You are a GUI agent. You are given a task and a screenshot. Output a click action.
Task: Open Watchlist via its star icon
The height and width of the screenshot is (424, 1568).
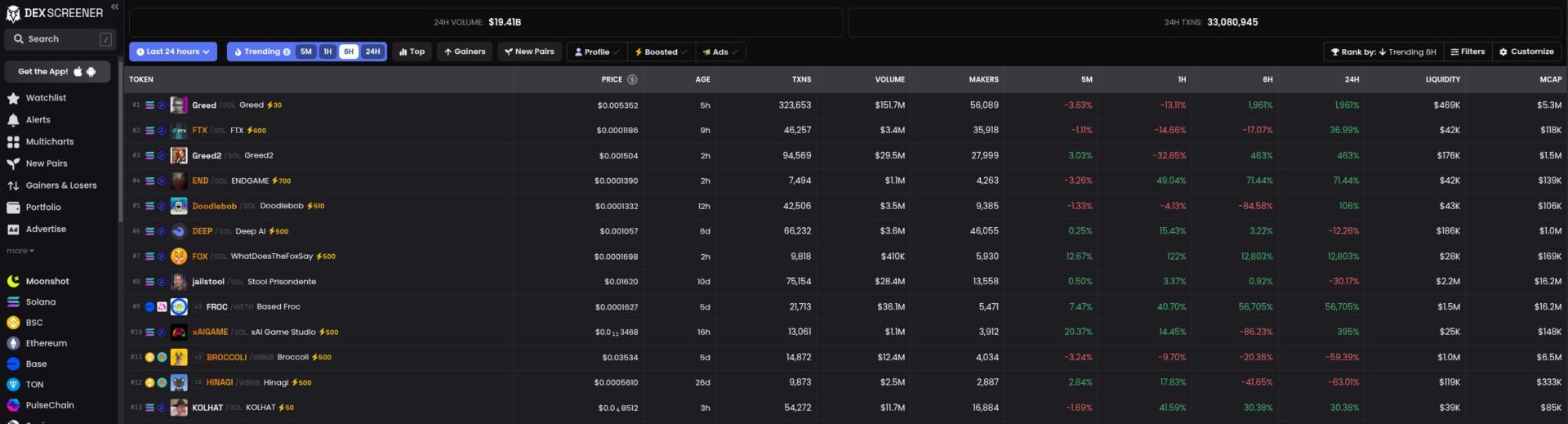point(13,98)
